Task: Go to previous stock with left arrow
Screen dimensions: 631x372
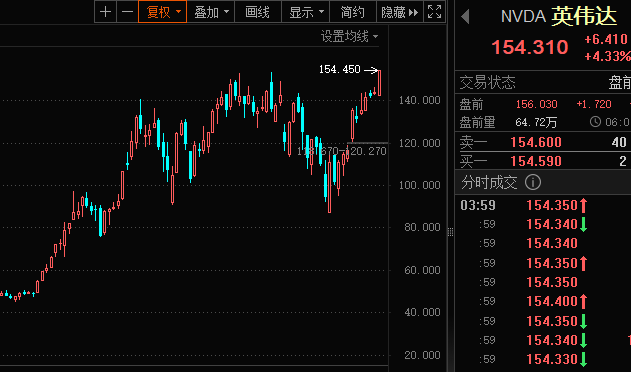Action: [466, 17]
